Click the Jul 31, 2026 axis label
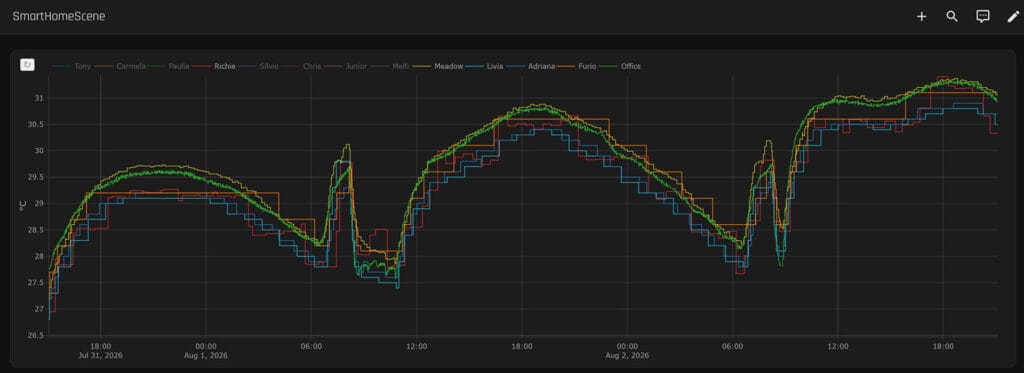Screen dimensions: 1024x373 [101, 355]
